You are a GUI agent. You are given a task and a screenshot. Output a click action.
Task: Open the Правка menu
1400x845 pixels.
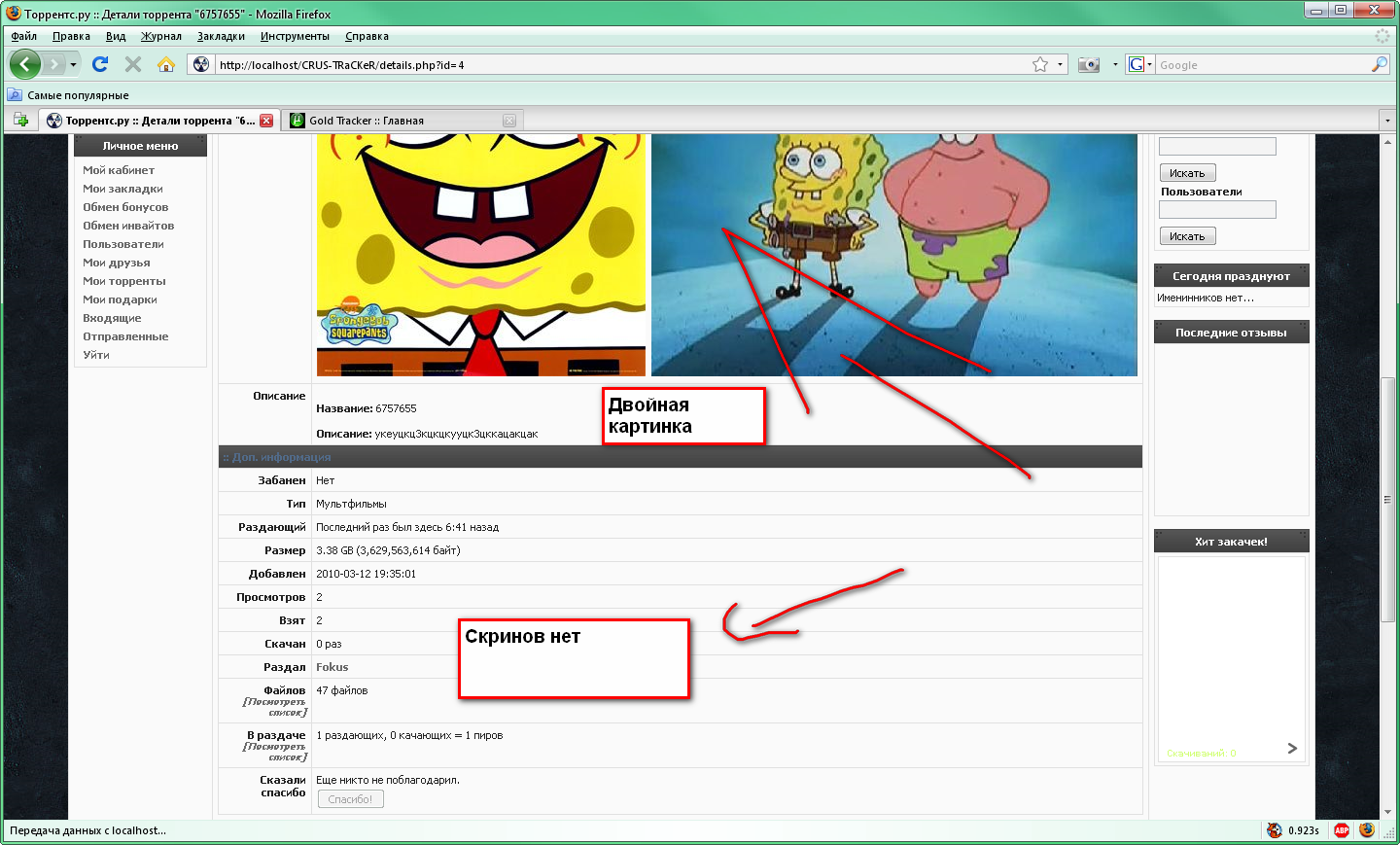click(x=71, y=36)
